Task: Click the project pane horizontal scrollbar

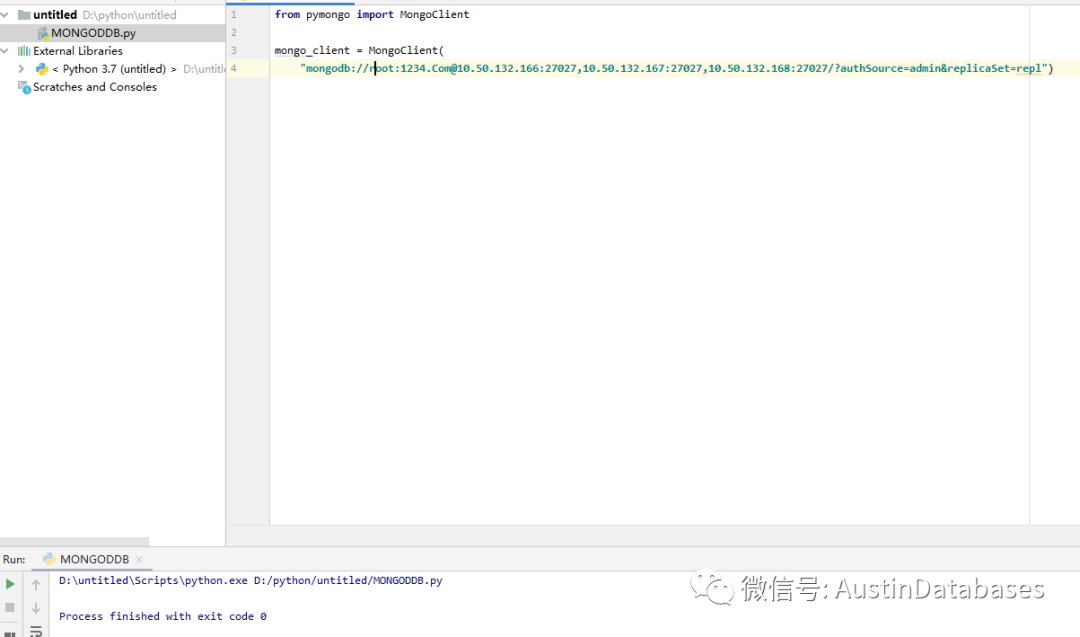Action: tap(74, 541)
